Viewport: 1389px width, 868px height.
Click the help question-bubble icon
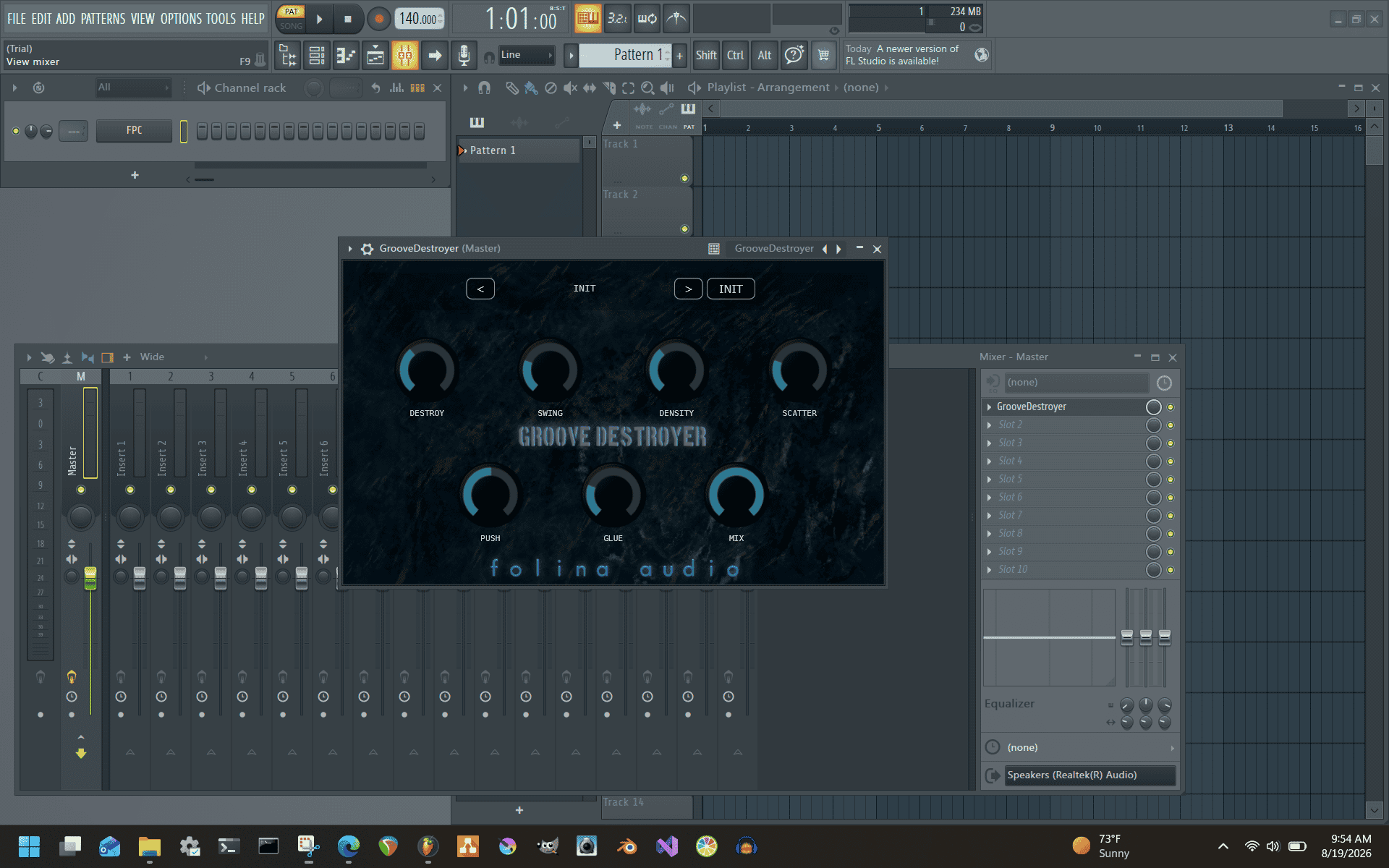(x=794, y=55)
